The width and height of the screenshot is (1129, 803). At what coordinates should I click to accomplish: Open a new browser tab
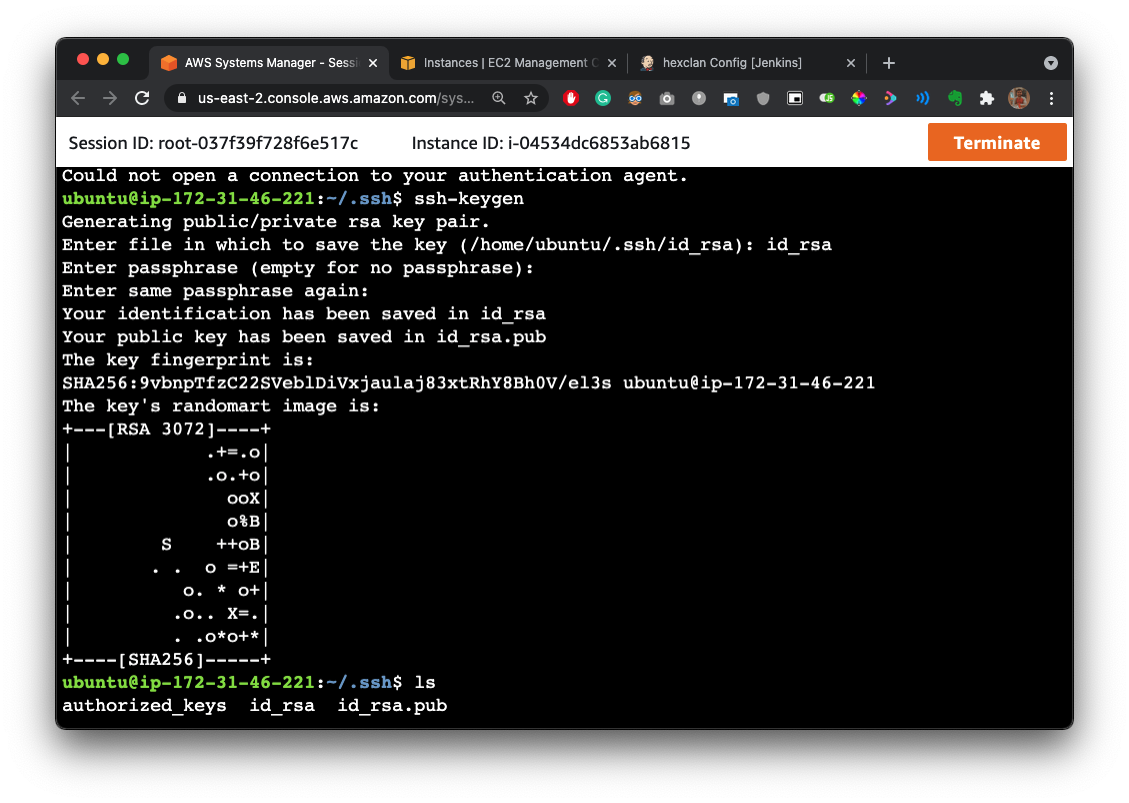pyautogui.click(x=888, y=62)
